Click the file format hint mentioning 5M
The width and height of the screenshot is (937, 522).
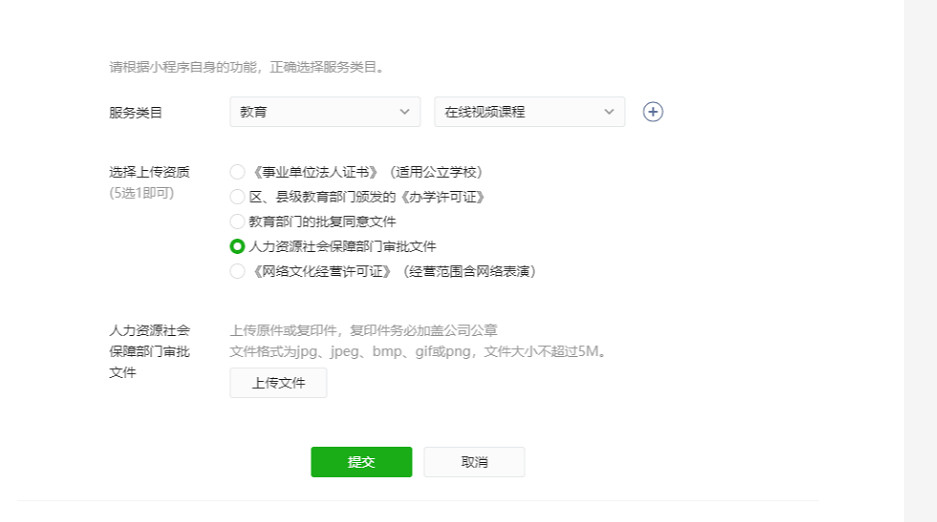[x=418, y=352]
